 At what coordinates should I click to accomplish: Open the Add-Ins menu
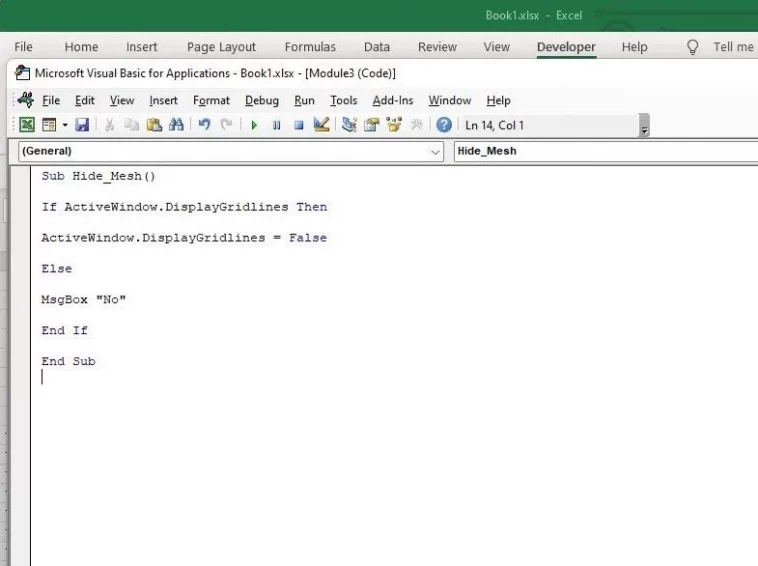(393, 101)
